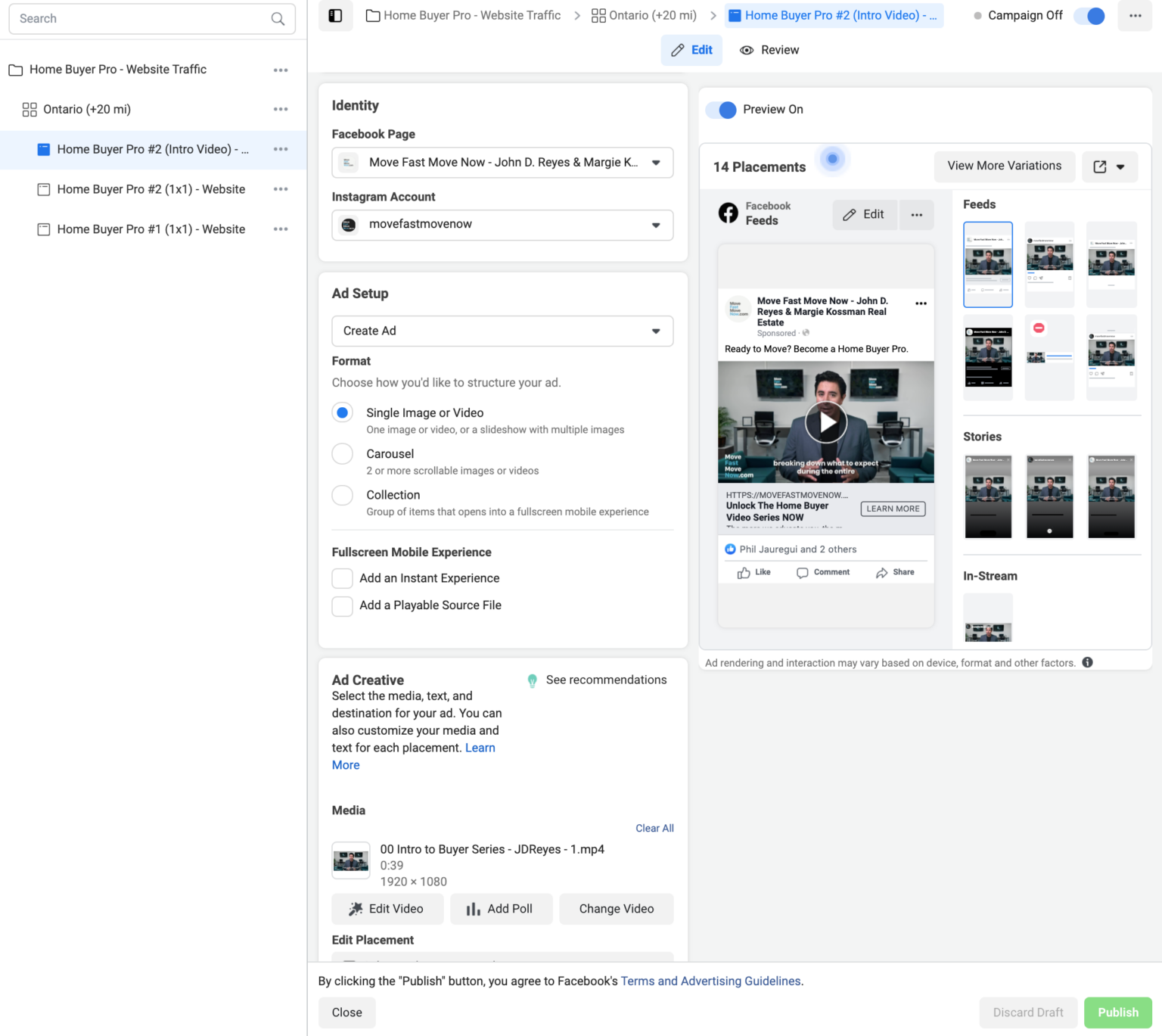The image size is (1162, 1036).
Task: Select Home Buyer Pro #2 (1x1) - Website ad
Action: pyautogui.click(x=151, y=189)
